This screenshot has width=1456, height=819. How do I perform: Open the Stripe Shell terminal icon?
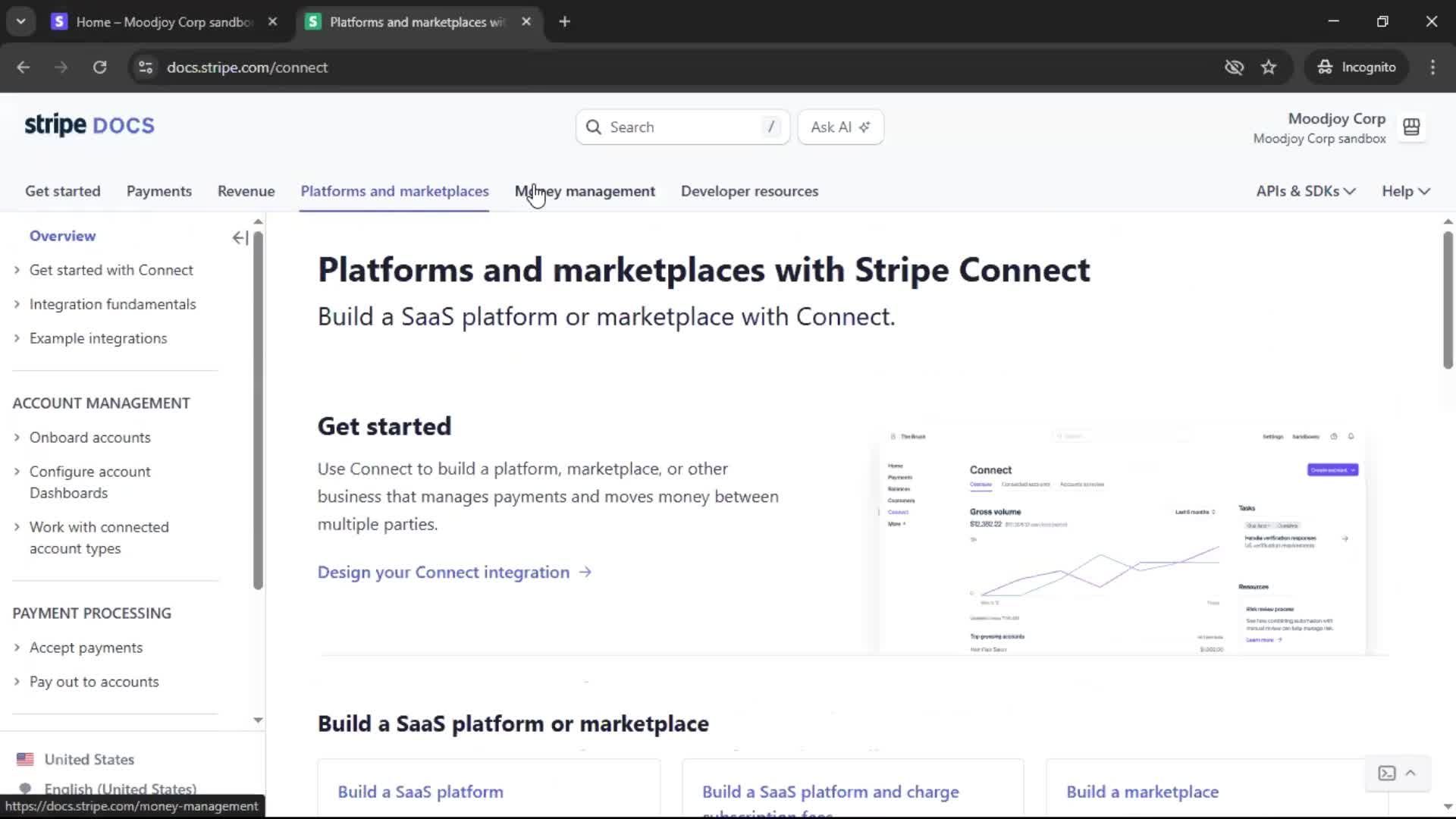1387,773
